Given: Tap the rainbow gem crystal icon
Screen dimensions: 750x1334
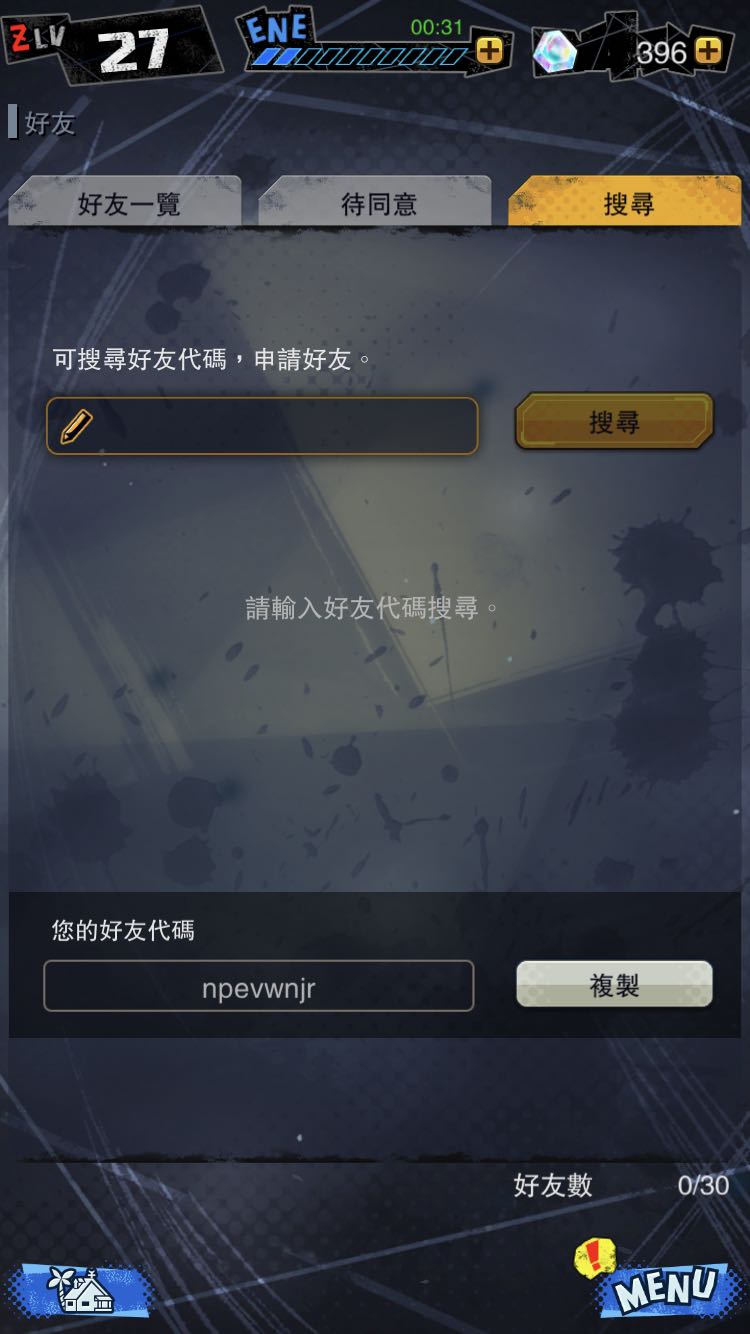Looking at the screenshot, I should coord(554,50).
